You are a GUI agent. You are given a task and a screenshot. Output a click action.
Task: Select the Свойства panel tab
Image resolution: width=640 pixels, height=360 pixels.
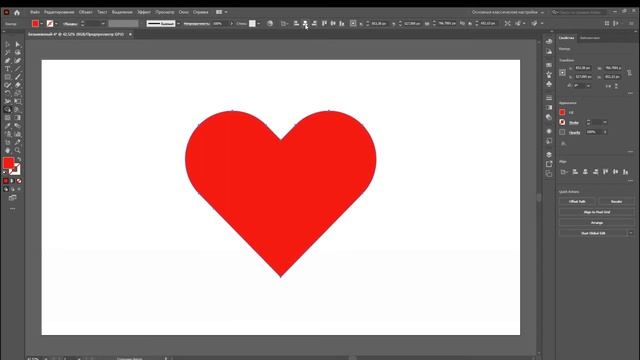pyautogui.click(x=566, y=38)
